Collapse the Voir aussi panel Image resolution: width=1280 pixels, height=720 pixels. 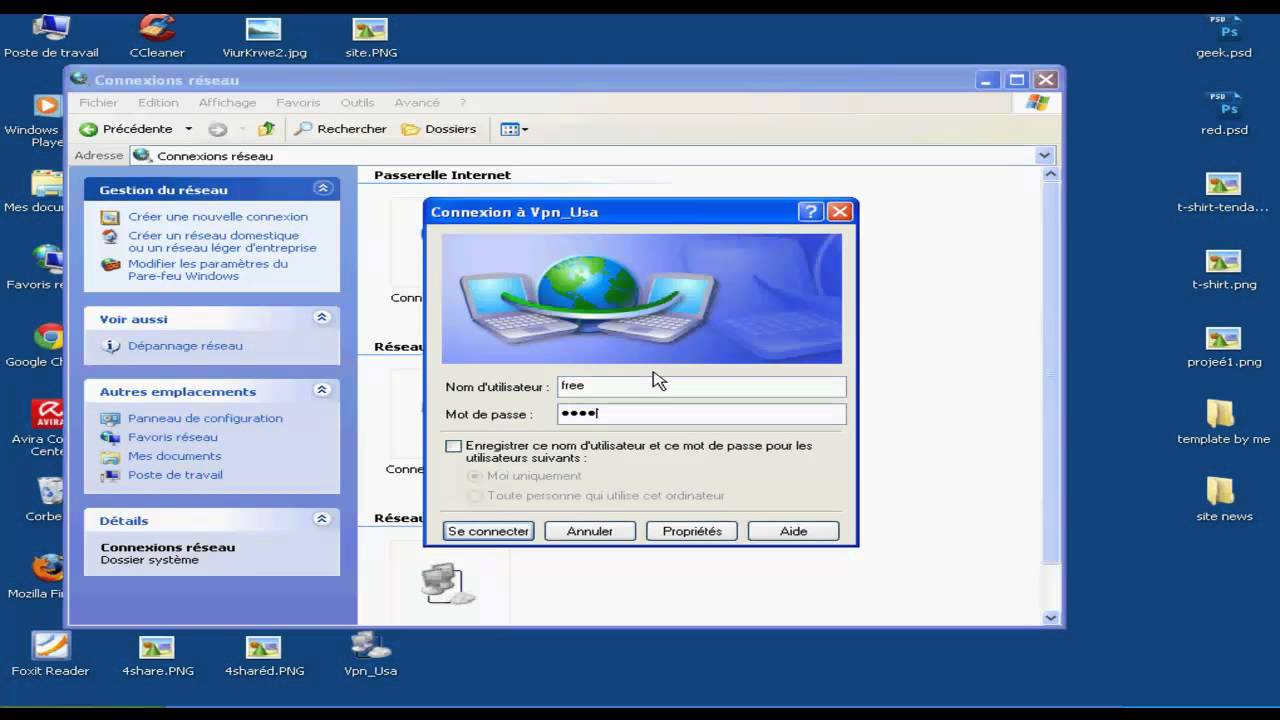pyautogui.click(x=322, y=318)
